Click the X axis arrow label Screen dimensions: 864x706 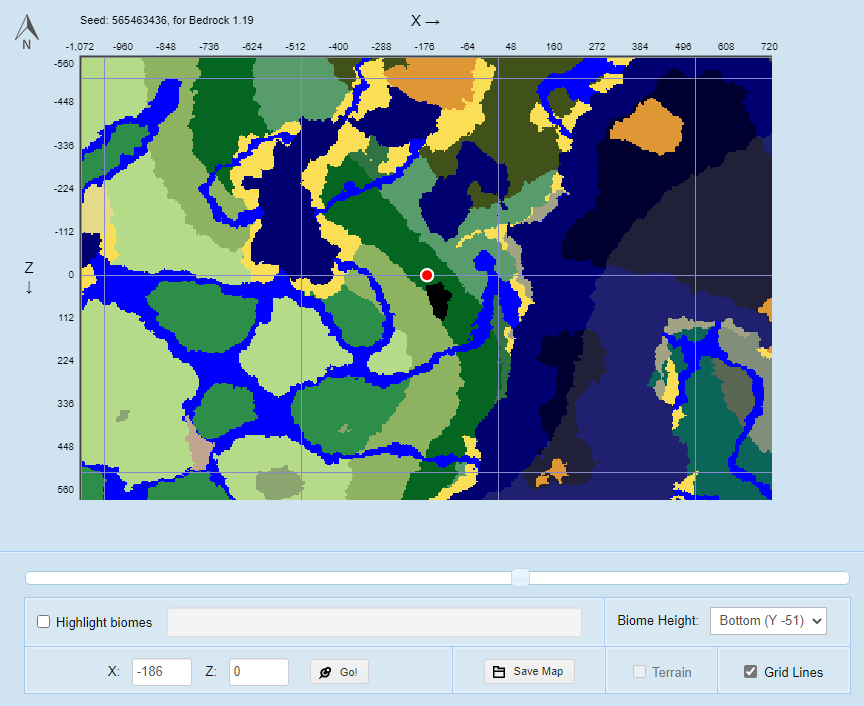click(425, 21)
